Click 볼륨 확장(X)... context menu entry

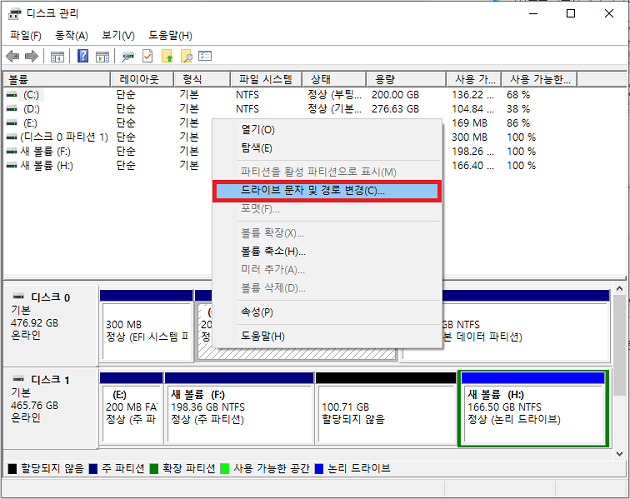click(x=327, y=233)
